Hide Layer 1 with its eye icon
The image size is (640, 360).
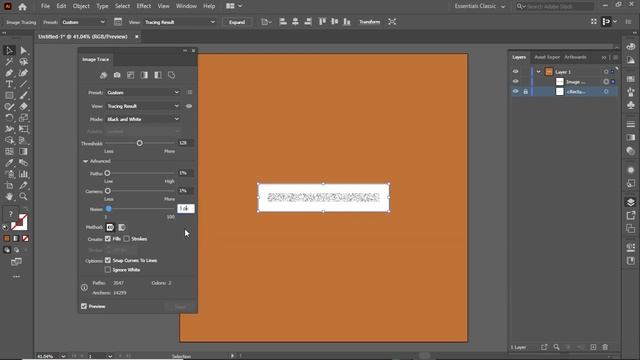coord(516,71)
